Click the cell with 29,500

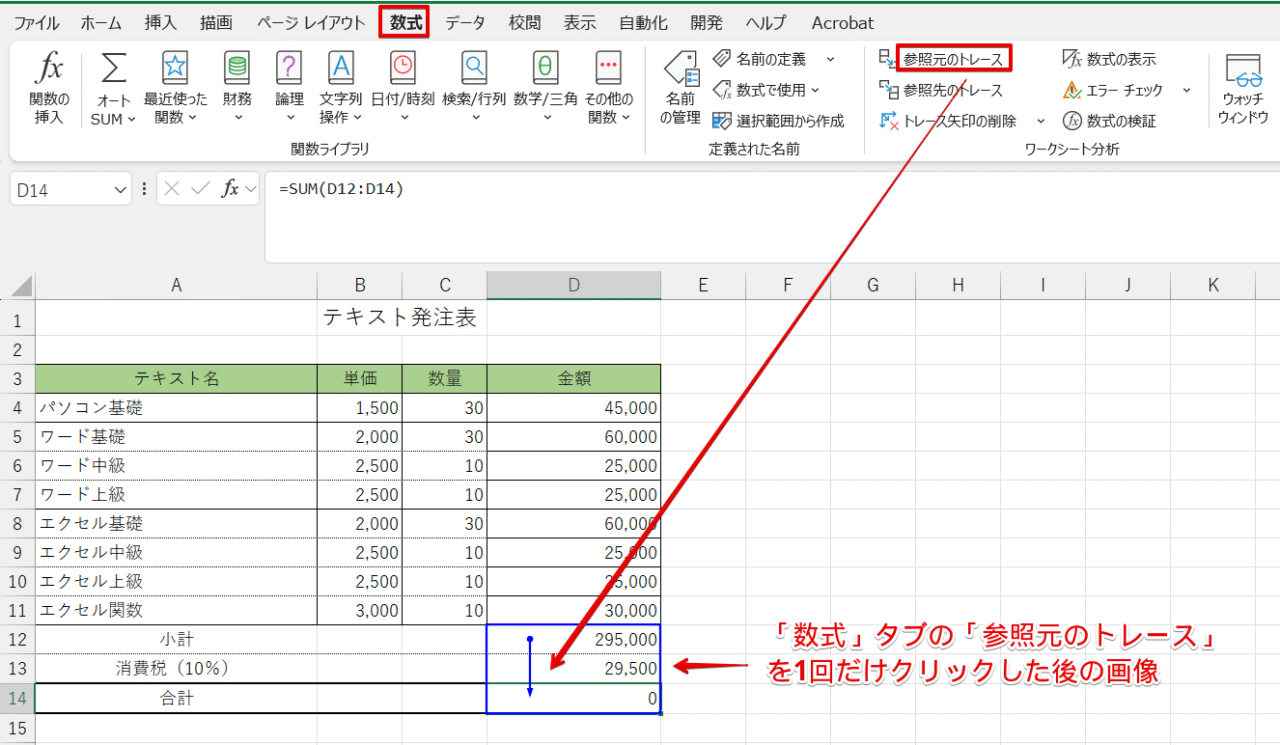click(574, 669)
